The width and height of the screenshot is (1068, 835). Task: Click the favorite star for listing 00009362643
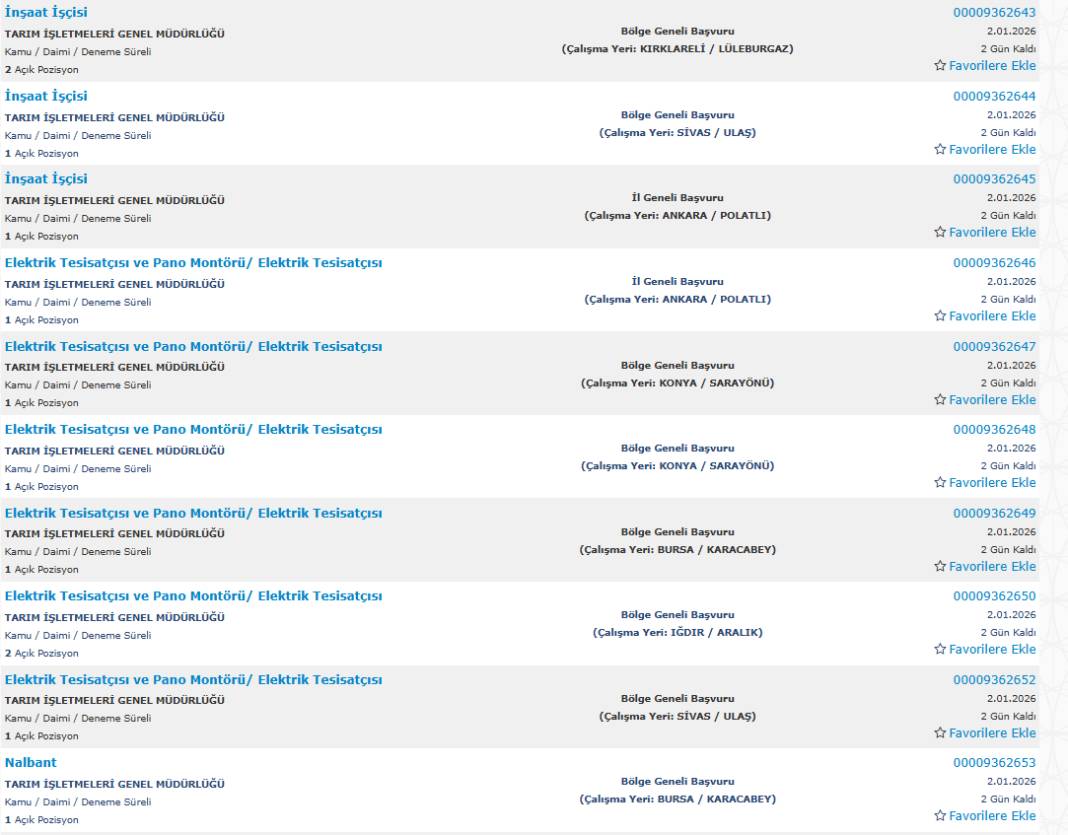click(938, 66)
